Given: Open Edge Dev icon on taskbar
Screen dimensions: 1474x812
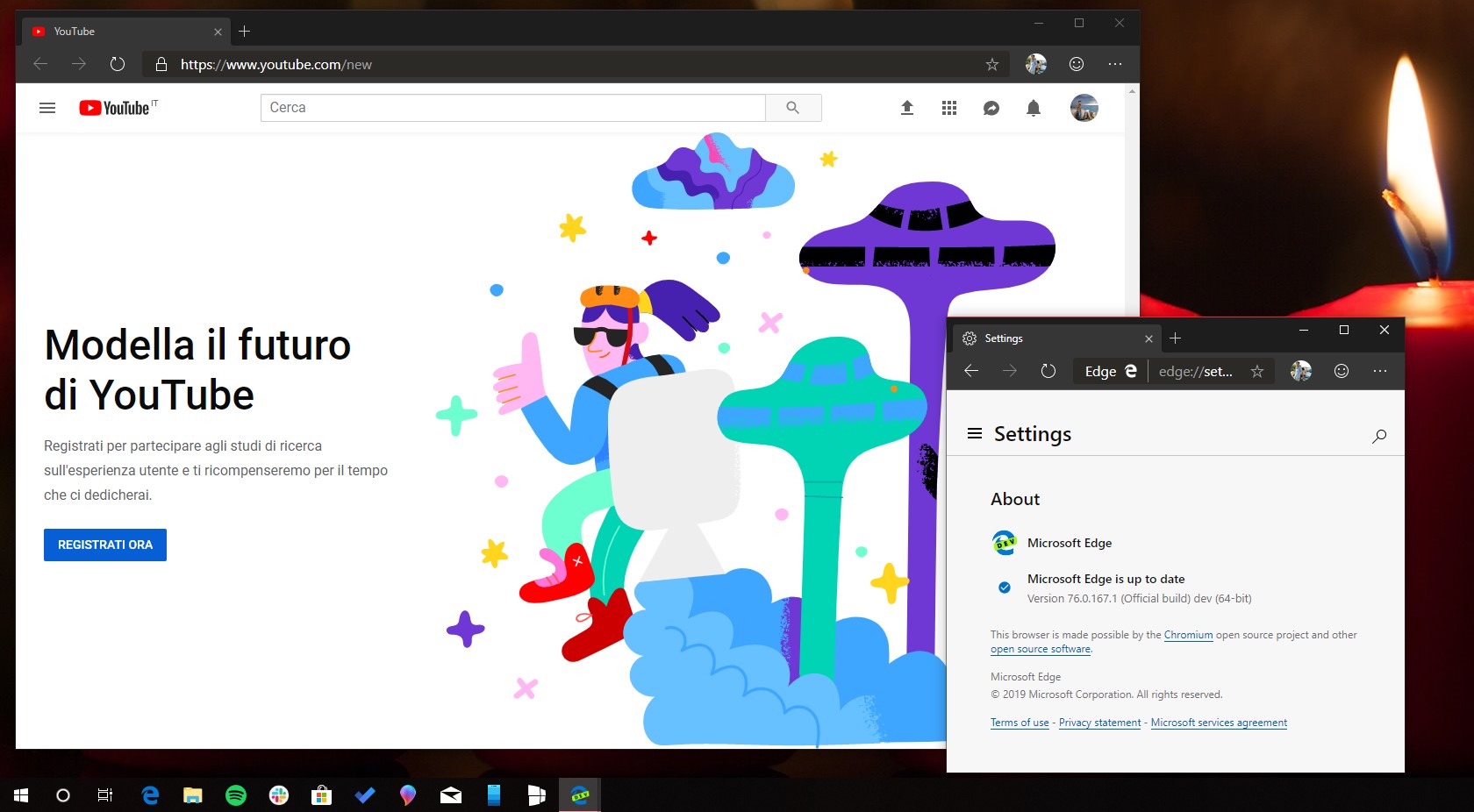Looking at the screenshot, I should pyautogui.click(x=580, y=795).
